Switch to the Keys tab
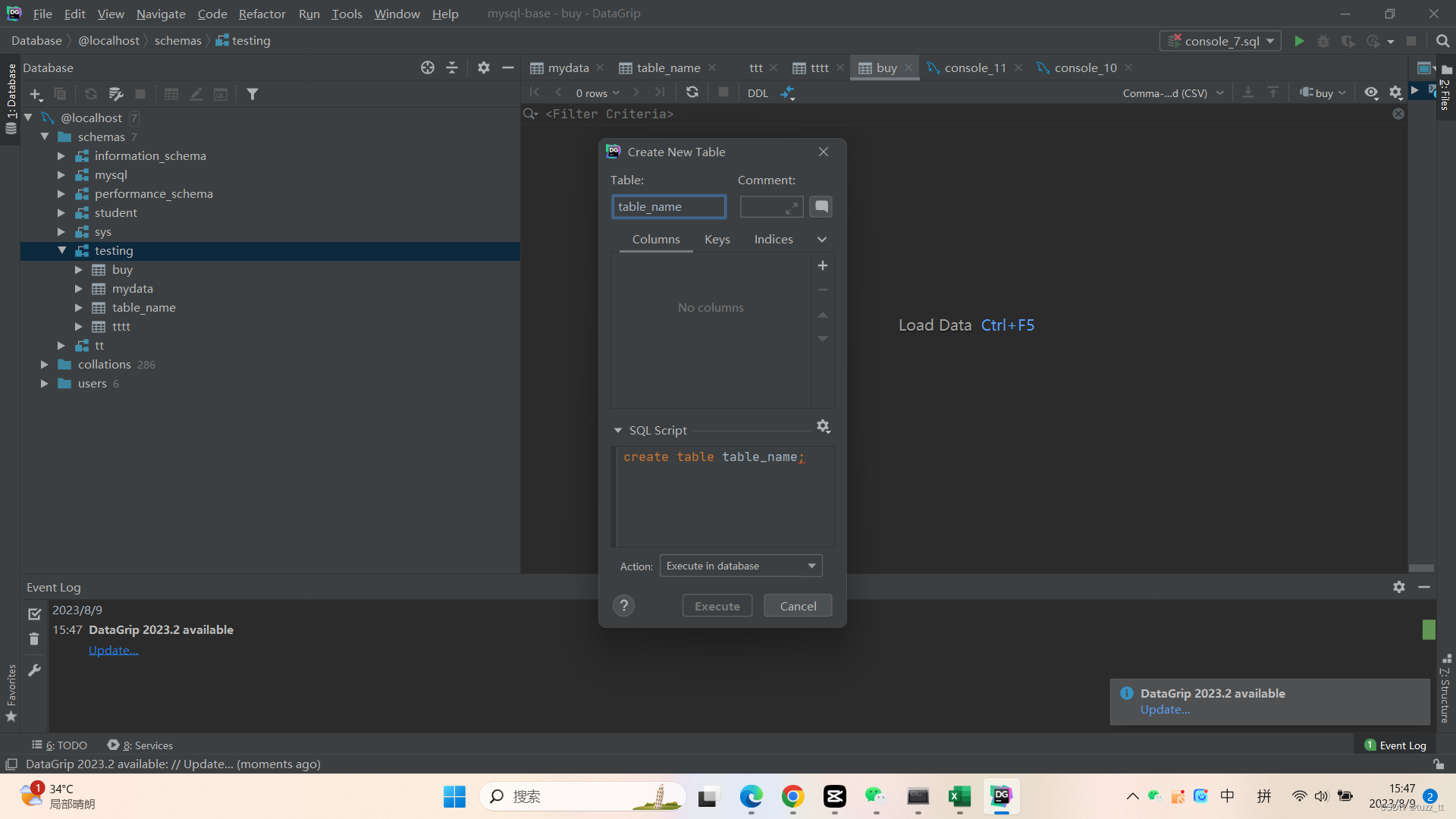Image resolution: width=1456 pixels, height=819 pixels. coord(717,240)
